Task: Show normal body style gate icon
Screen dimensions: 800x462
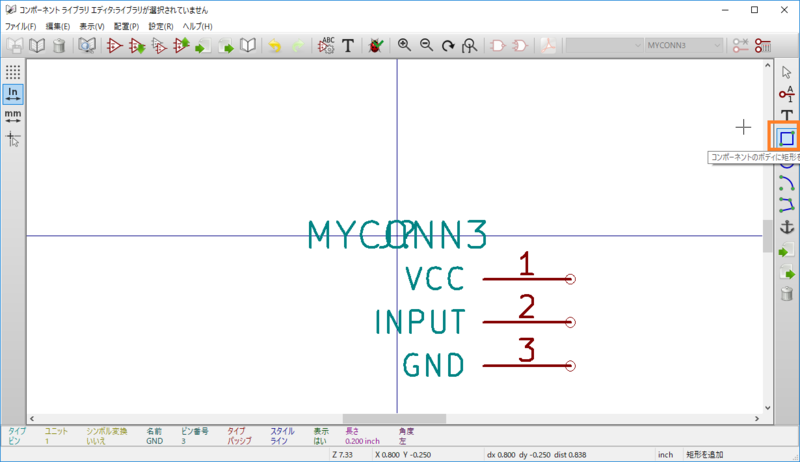Action: coord(497,46)
